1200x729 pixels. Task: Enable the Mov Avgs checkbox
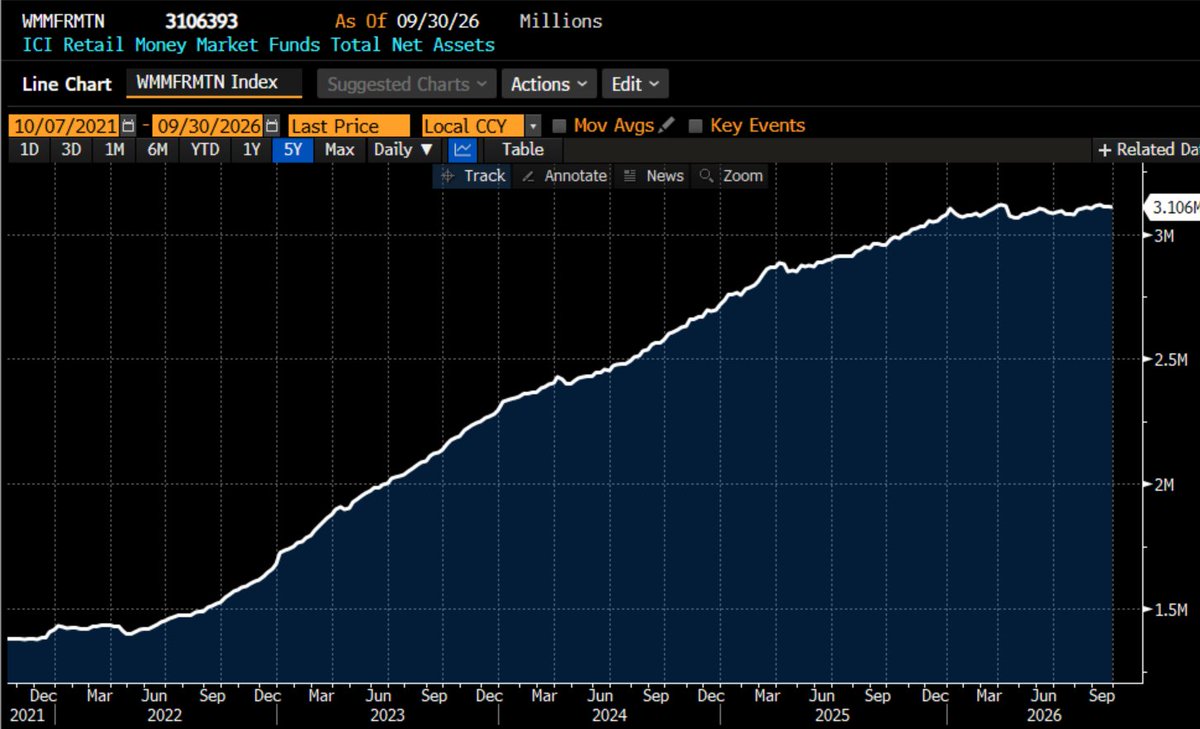point(560,126)
